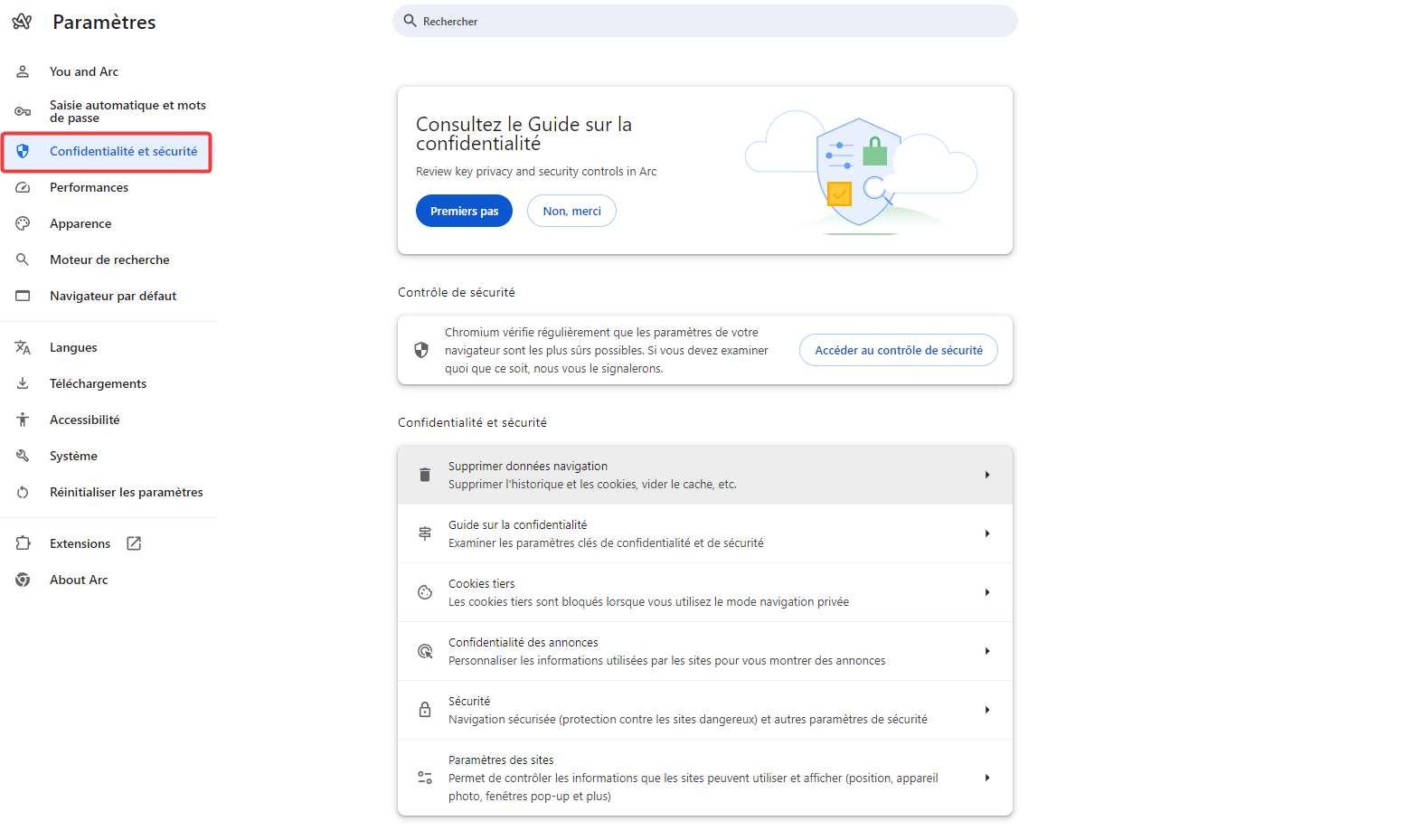The width and height of the screenshot is (1415, 840).
Task: Click the sliders icon for Paramètres des sites
Action: [x=425, y=778]
